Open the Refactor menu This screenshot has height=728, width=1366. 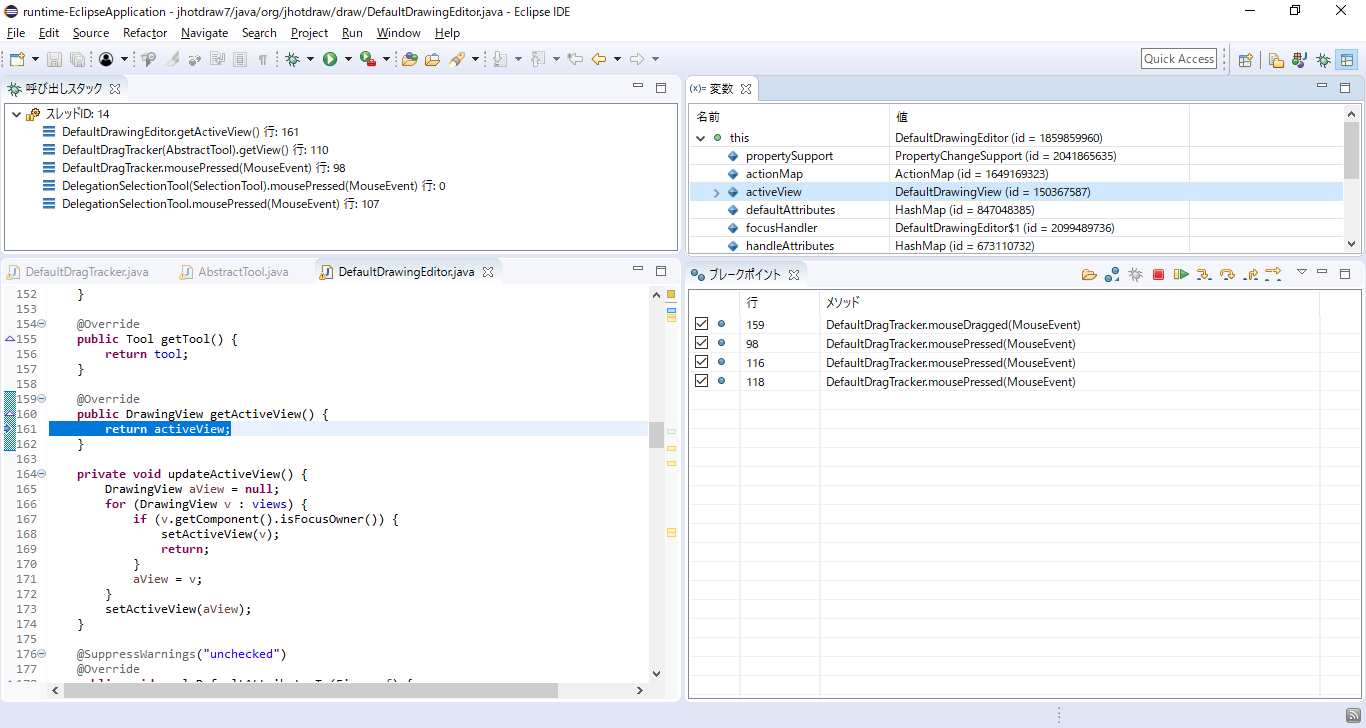[x=145, y=33]
